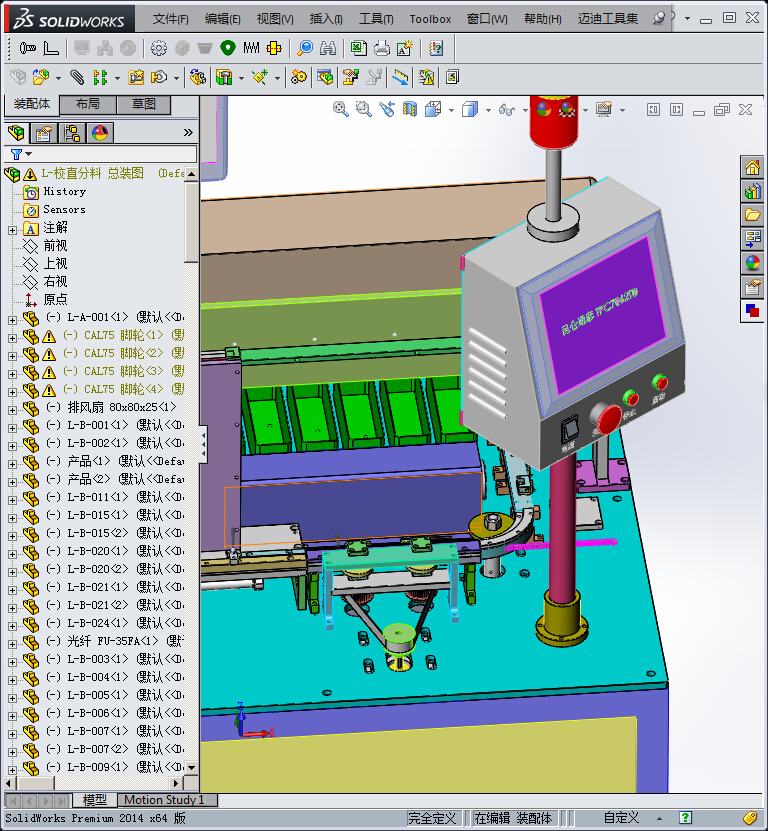This screenshot has height=831, width=768.
Task: Open Display Style dropdown arrow
Action: click(488, 110)
